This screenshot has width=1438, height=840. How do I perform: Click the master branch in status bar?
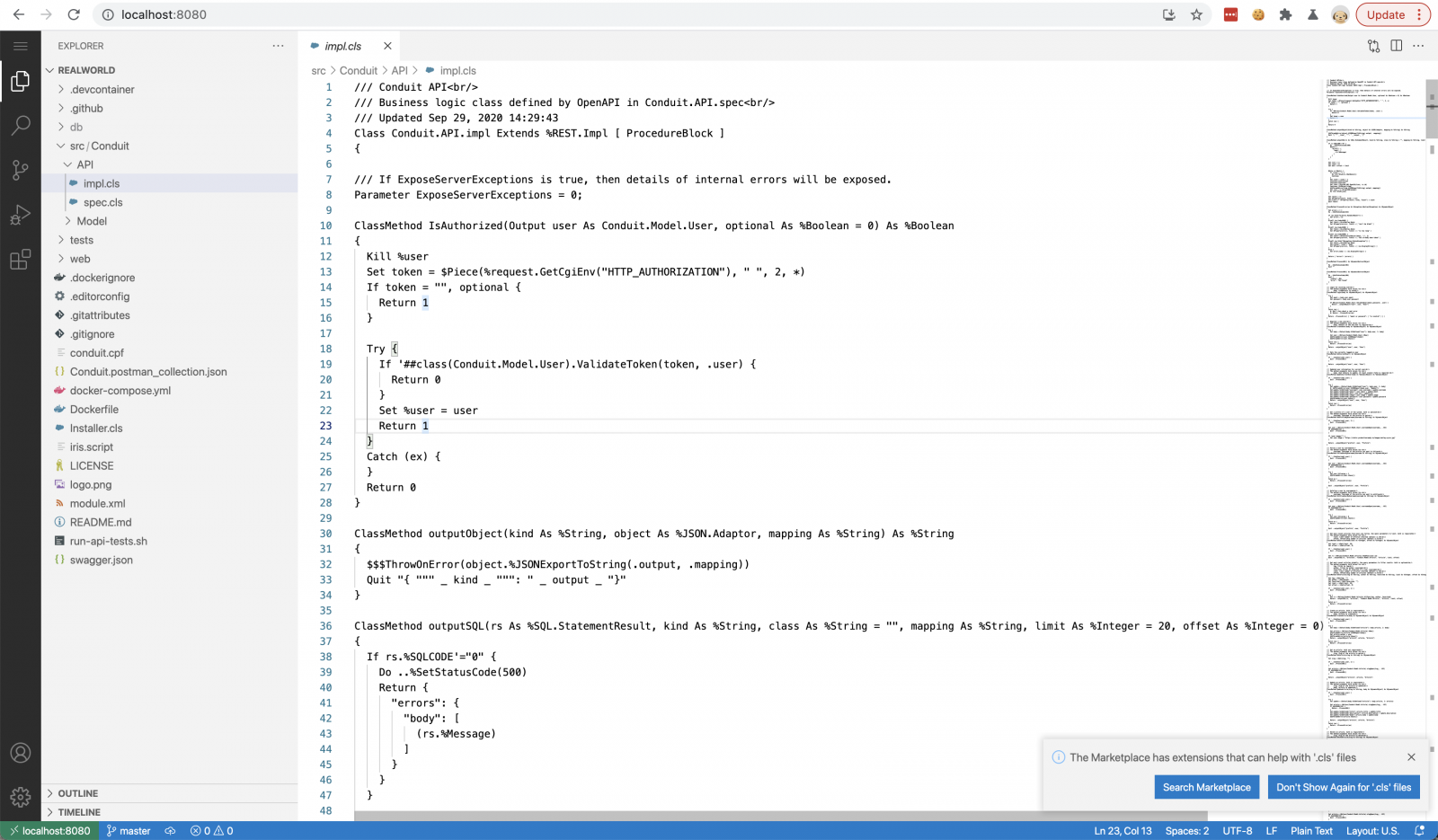coord(129,831)
